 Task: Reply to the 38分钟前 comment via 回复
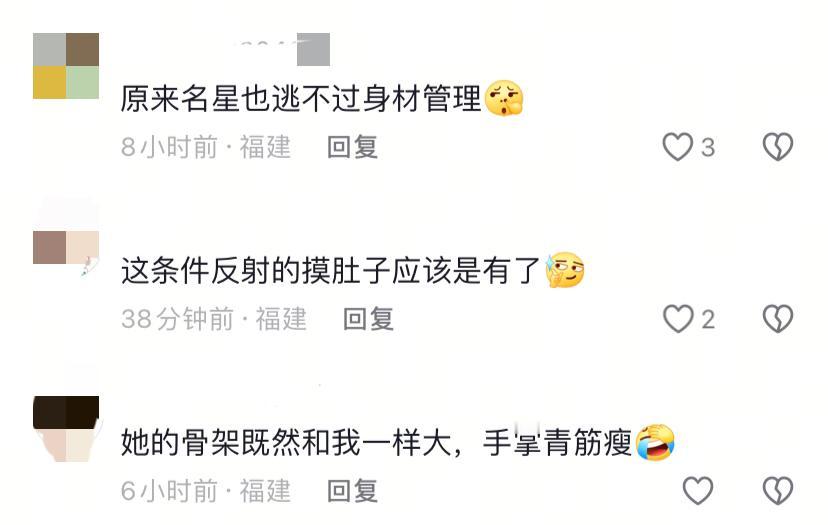pyautogui.click(x=368, y=319)
